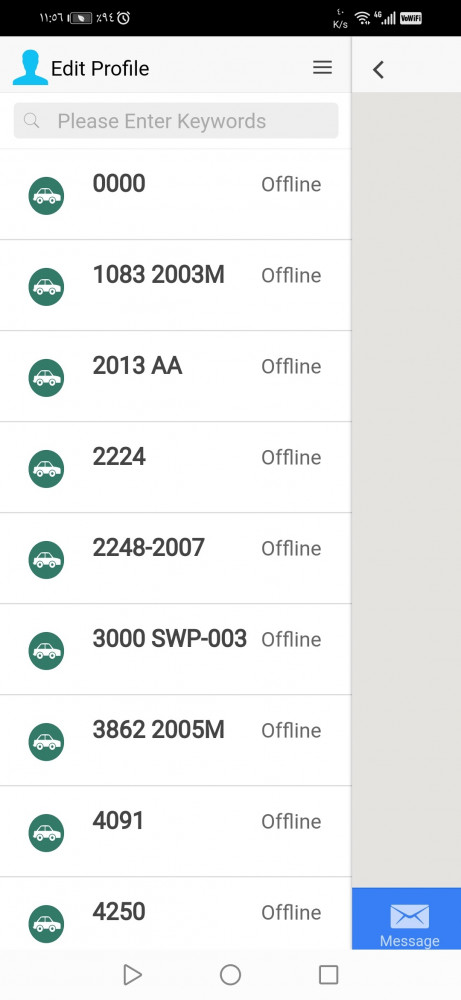Tap the blue profile avatar icon
461x1000 pixels.
[x=30, y=68]
